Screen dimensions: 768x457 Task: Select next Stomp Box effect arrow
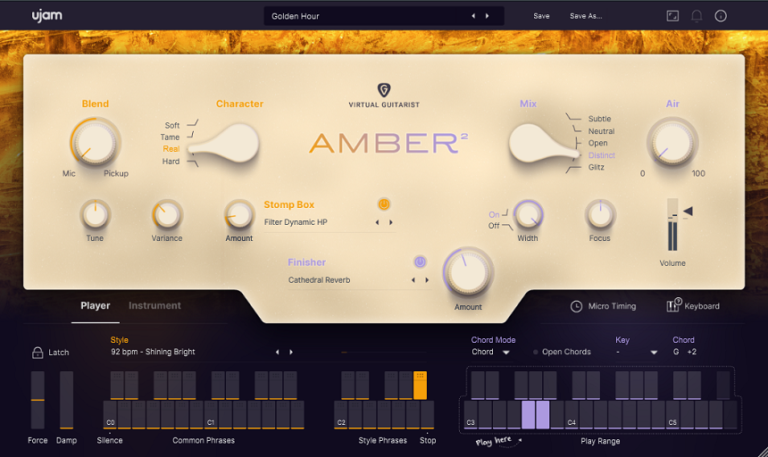point(391,222)
